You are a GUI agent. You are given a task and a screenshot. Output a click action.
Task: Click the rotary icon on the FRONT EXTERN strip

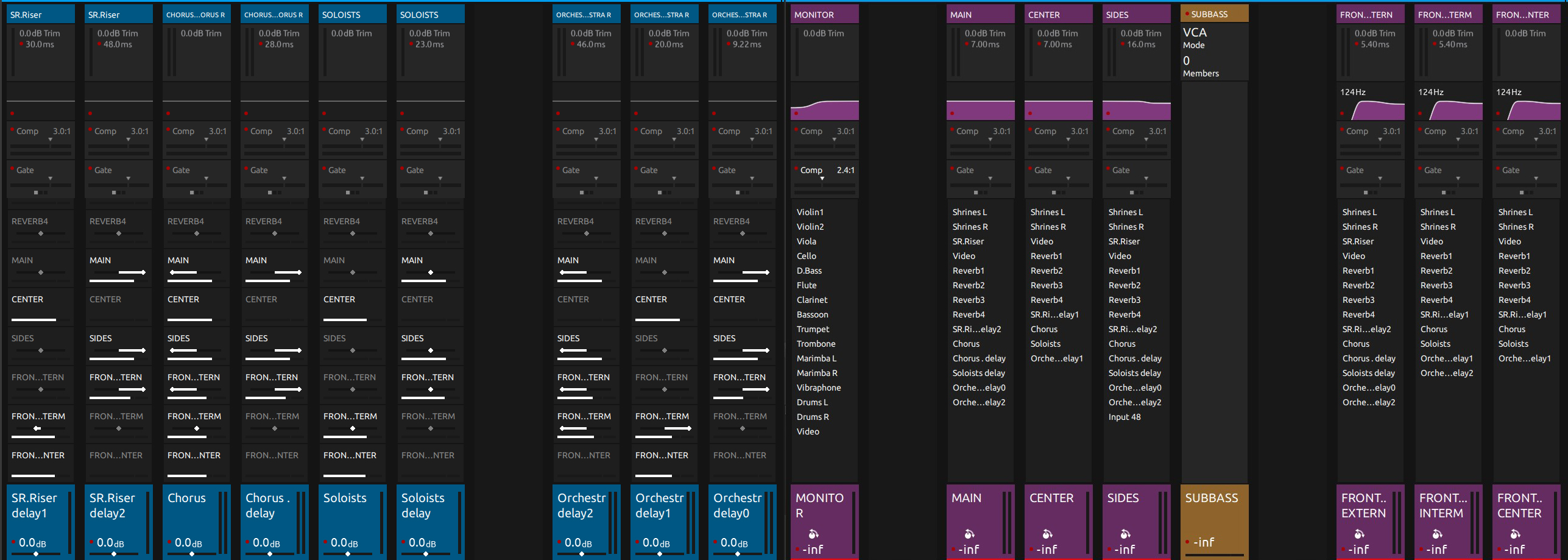tap(1359, 534)
